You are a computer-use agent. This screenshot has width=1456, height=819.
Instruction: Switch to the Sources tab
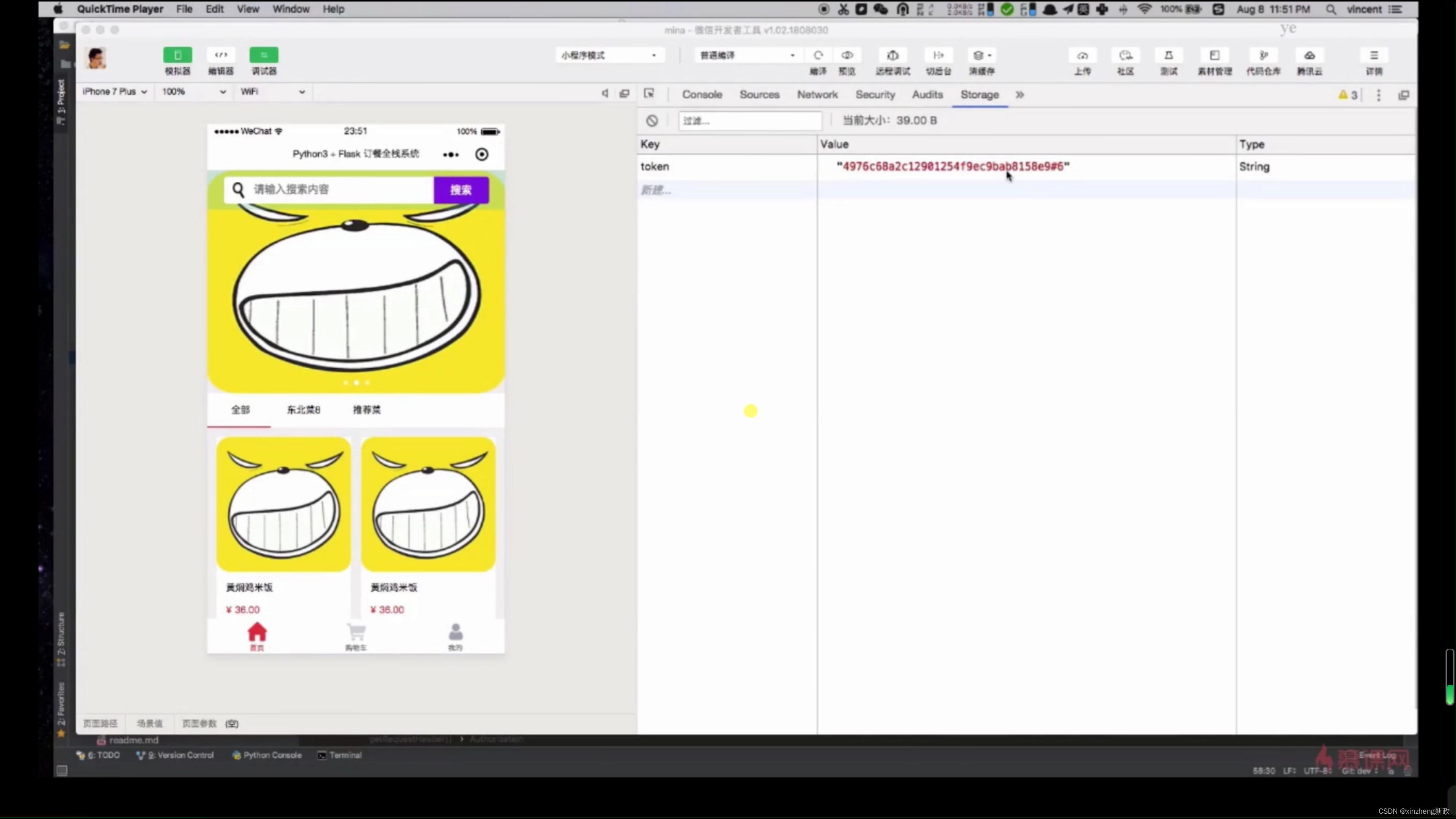click(x=760, y=95)
